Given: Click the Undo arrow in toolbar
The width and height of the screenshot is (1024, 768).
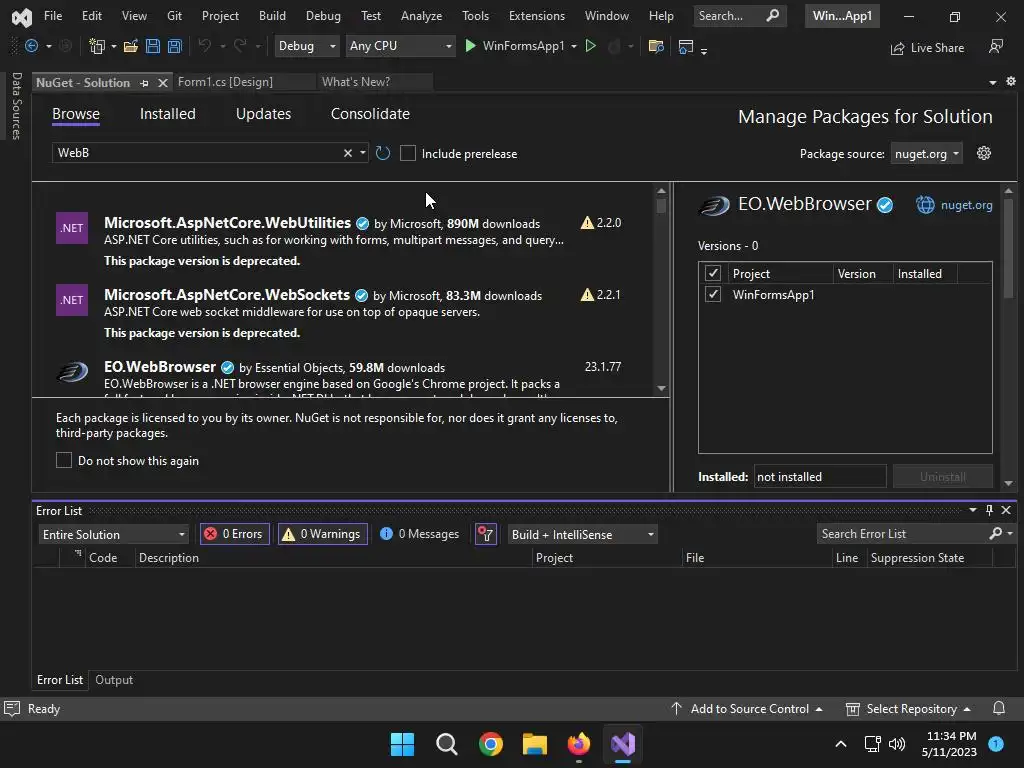Looking at the screenshot, I should tap(204, 46).
